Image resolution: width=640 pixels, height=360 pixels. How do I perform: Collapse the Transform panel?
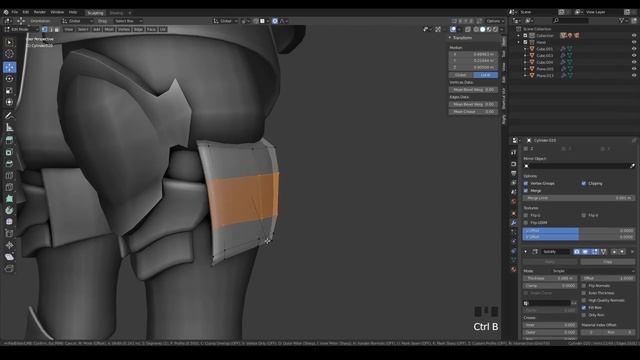click(450, 38)
